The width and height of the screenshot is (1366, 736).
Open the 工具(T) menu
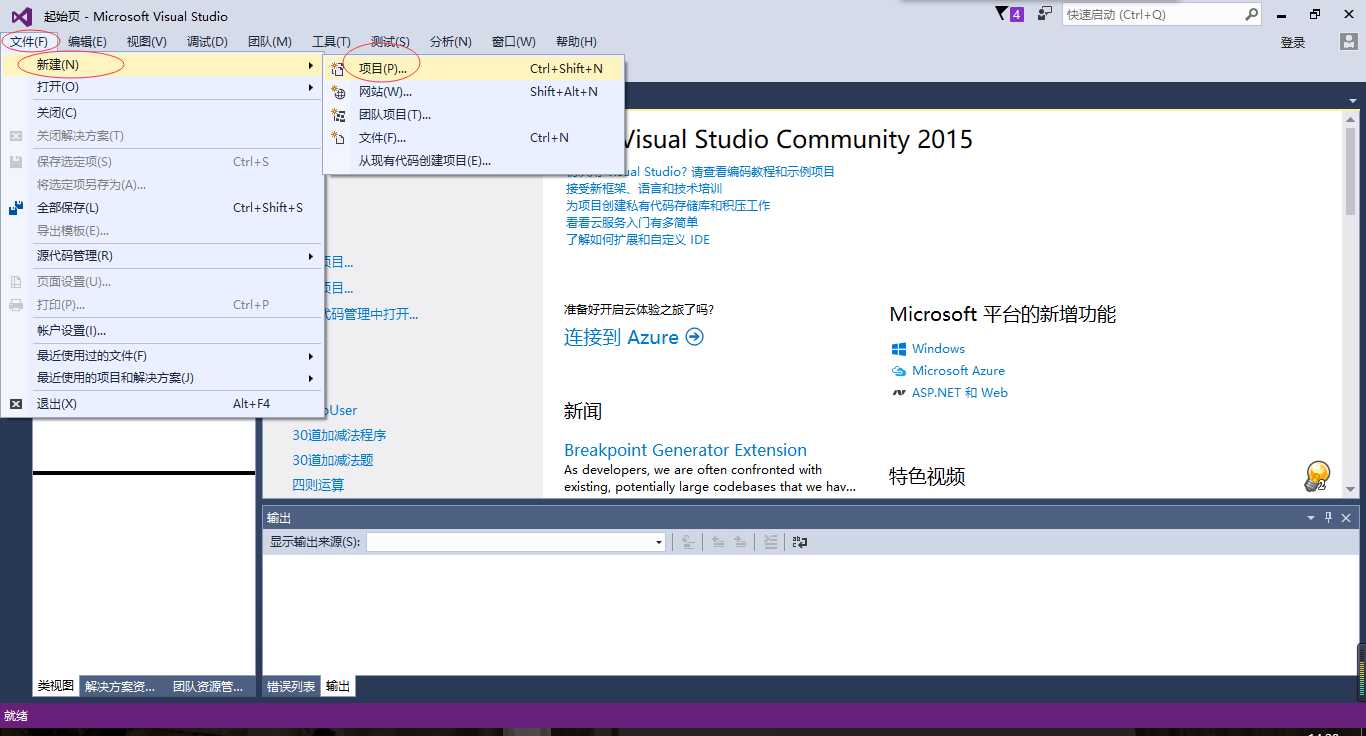pos(331,41)
